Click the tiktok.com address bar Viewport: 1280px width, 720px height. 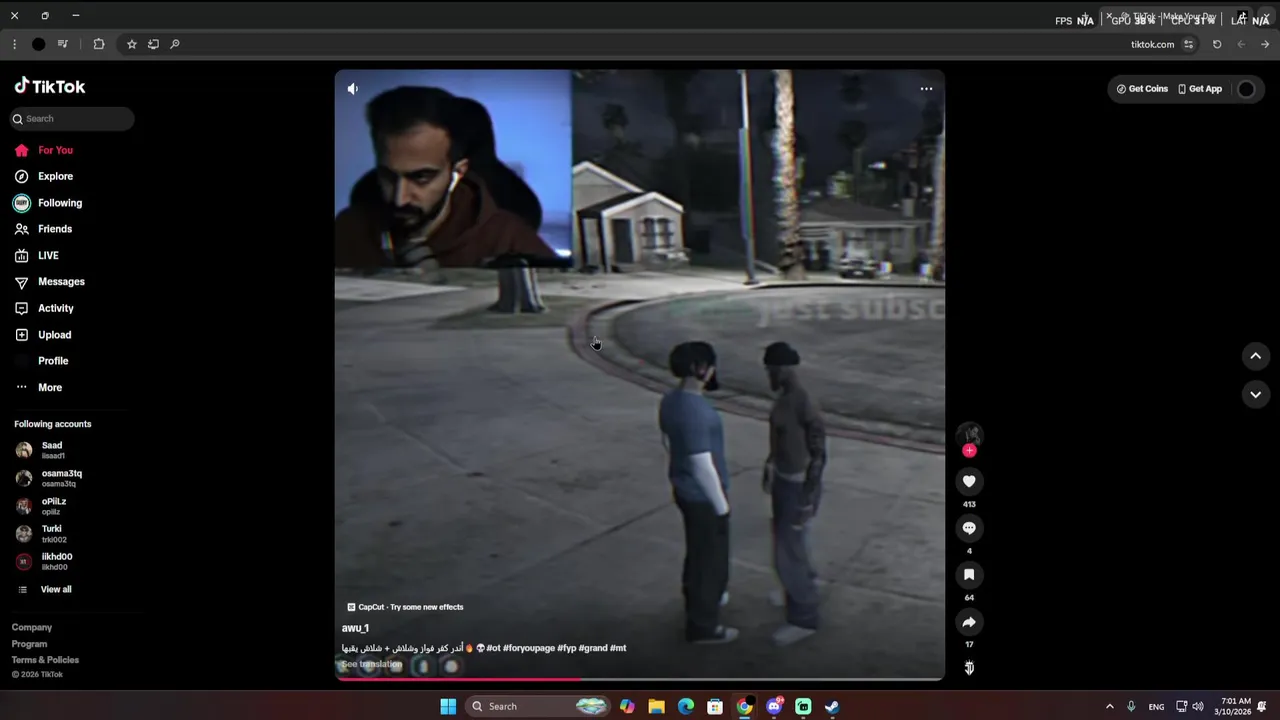[1152, 44]
